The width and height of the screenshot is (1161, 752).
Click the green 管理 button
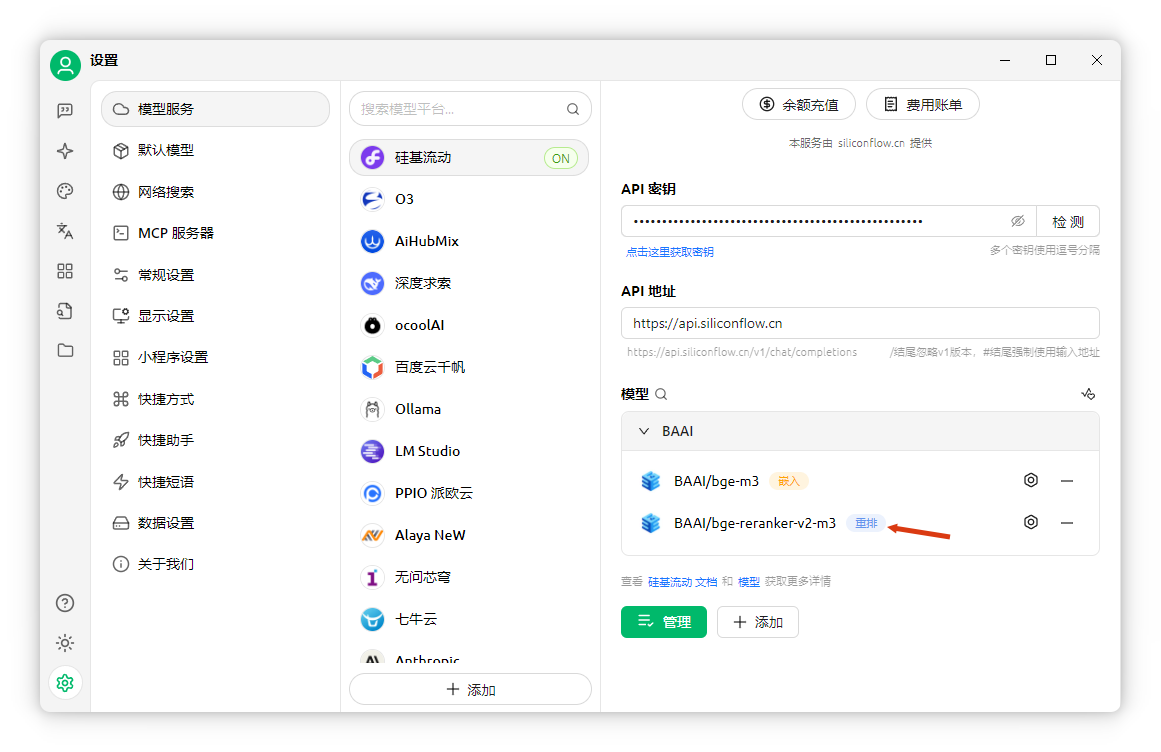point(663,622)
